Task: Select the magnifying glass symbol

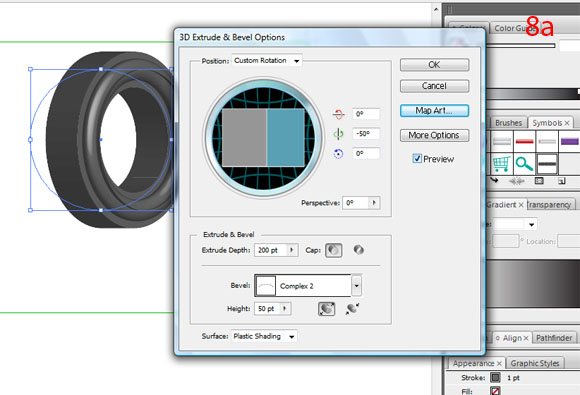Action: 524,163
